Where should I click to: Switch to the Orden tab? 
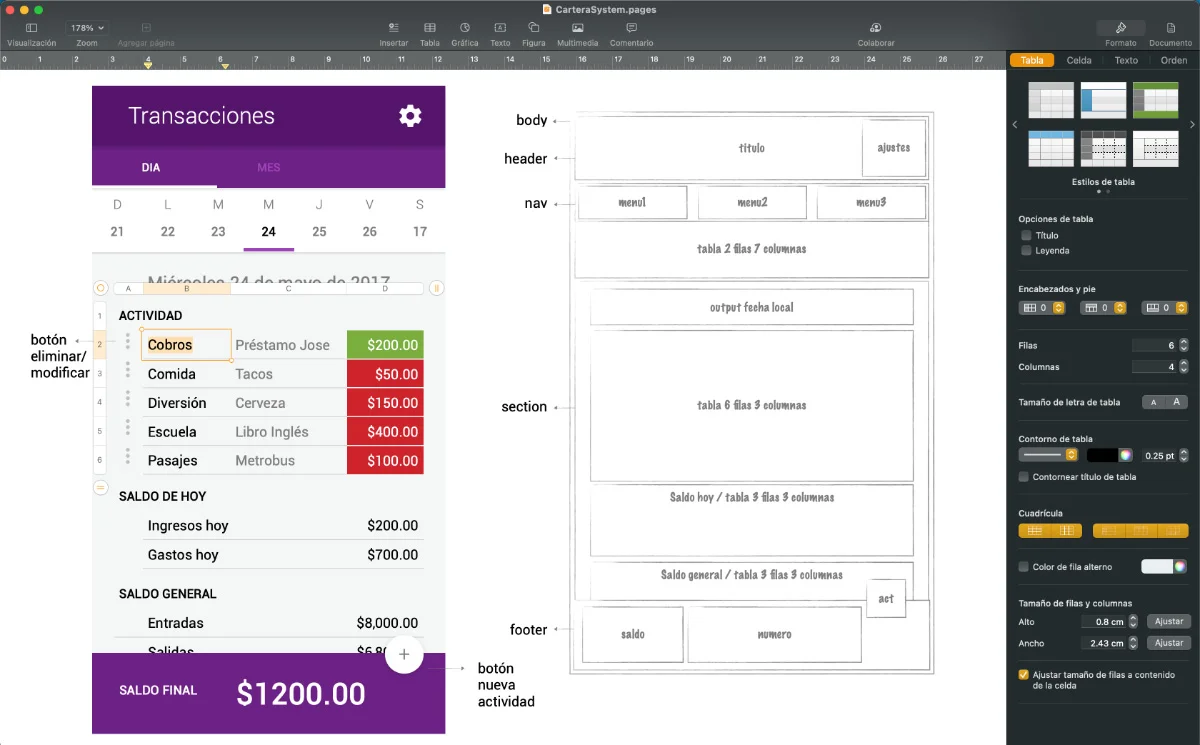(x=1173, y=60)
